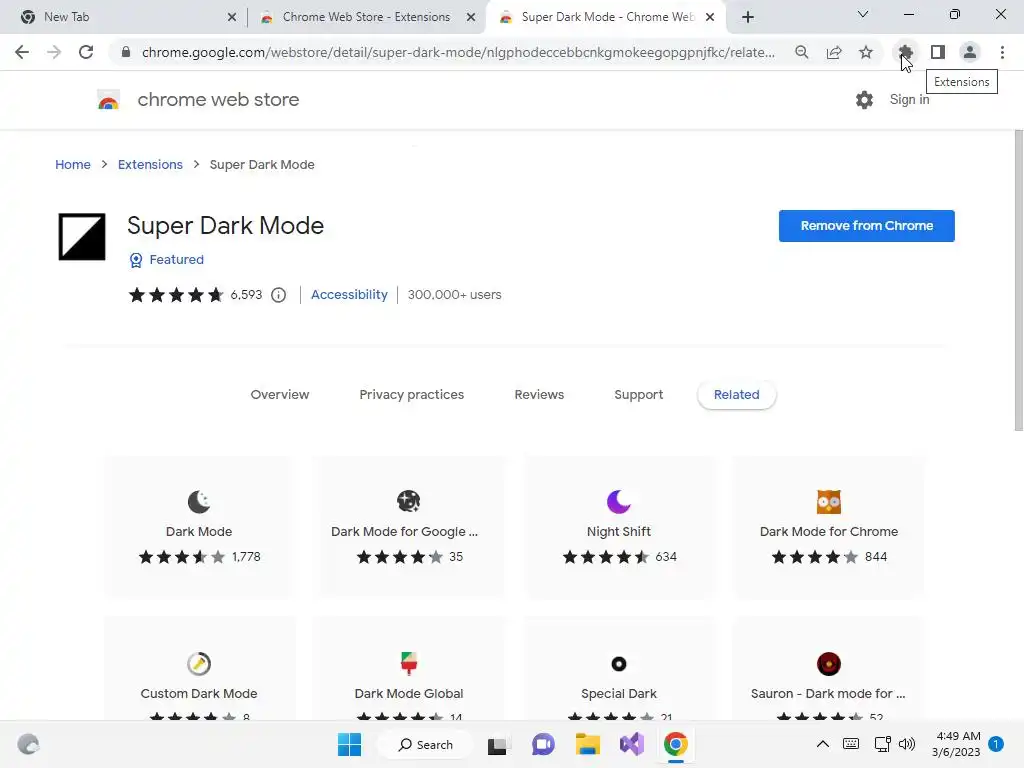The width and height of the screenshot is (1024, 768).
Task: Bookmark this page with the star icon
Action: coord(866,52)
